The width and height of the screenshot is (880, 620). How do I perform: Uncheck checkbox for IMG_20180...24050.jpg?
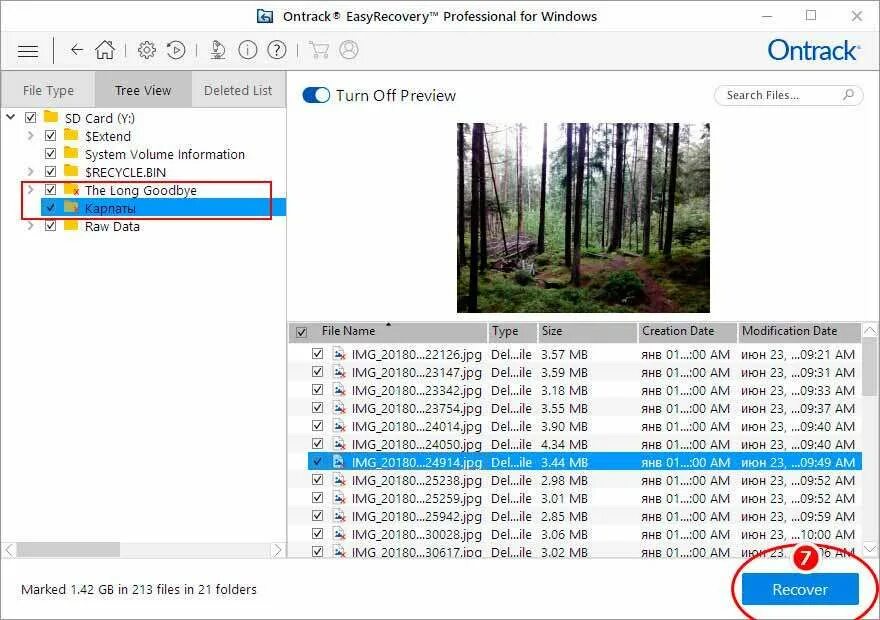(318, 443)
